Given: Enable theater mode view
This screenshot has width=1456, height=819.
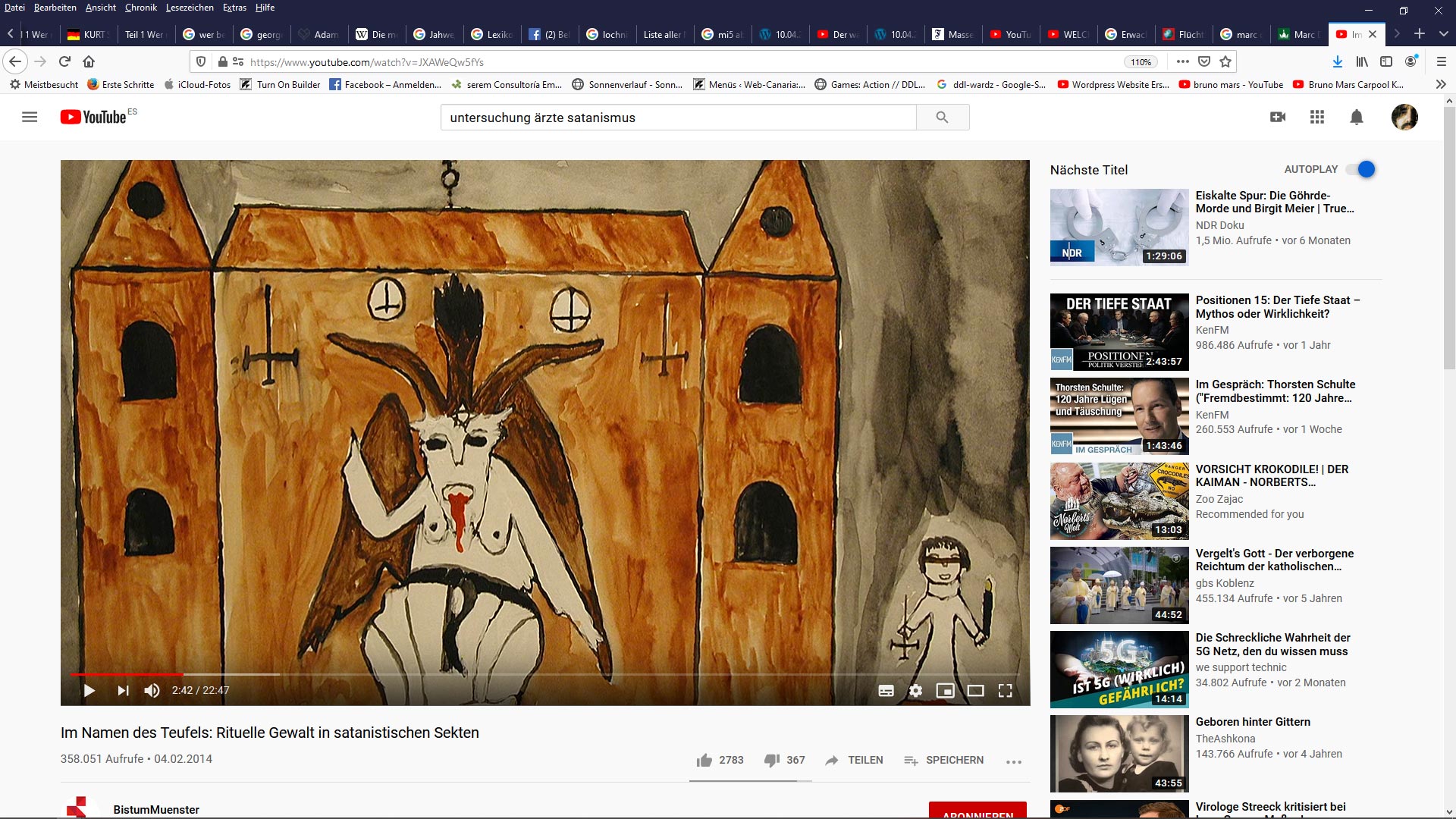Looking at the screenshot, I should [x=975, y=690].
